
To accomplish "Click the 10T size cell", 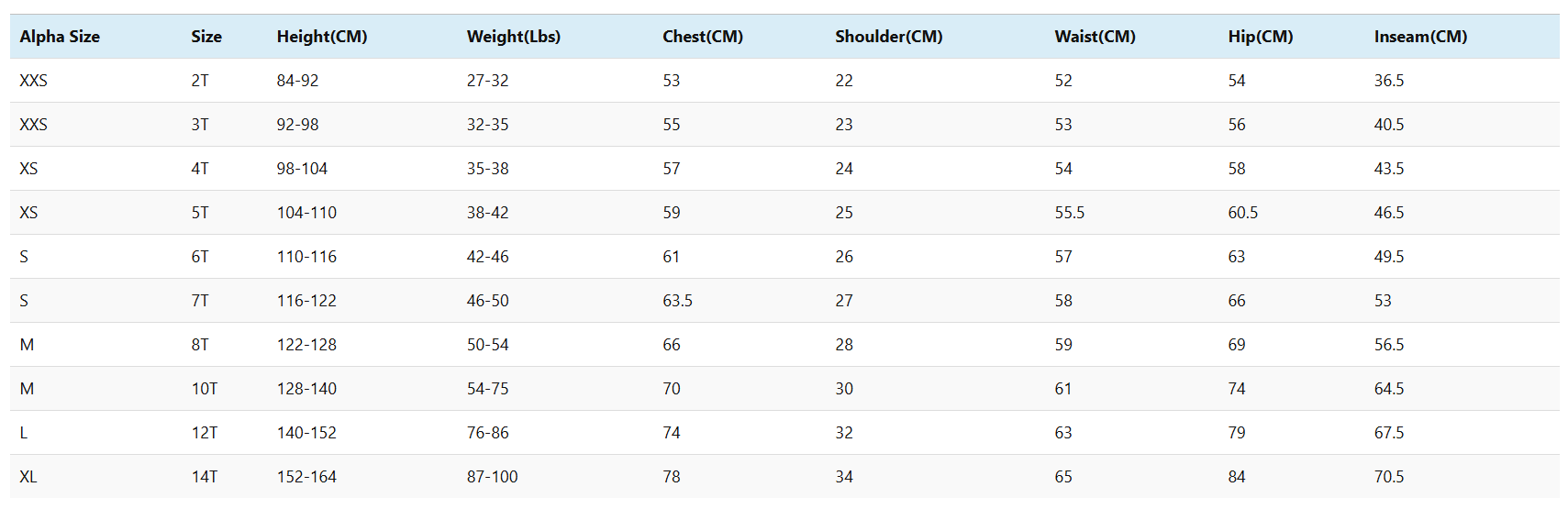I will [x=205, y=389].
